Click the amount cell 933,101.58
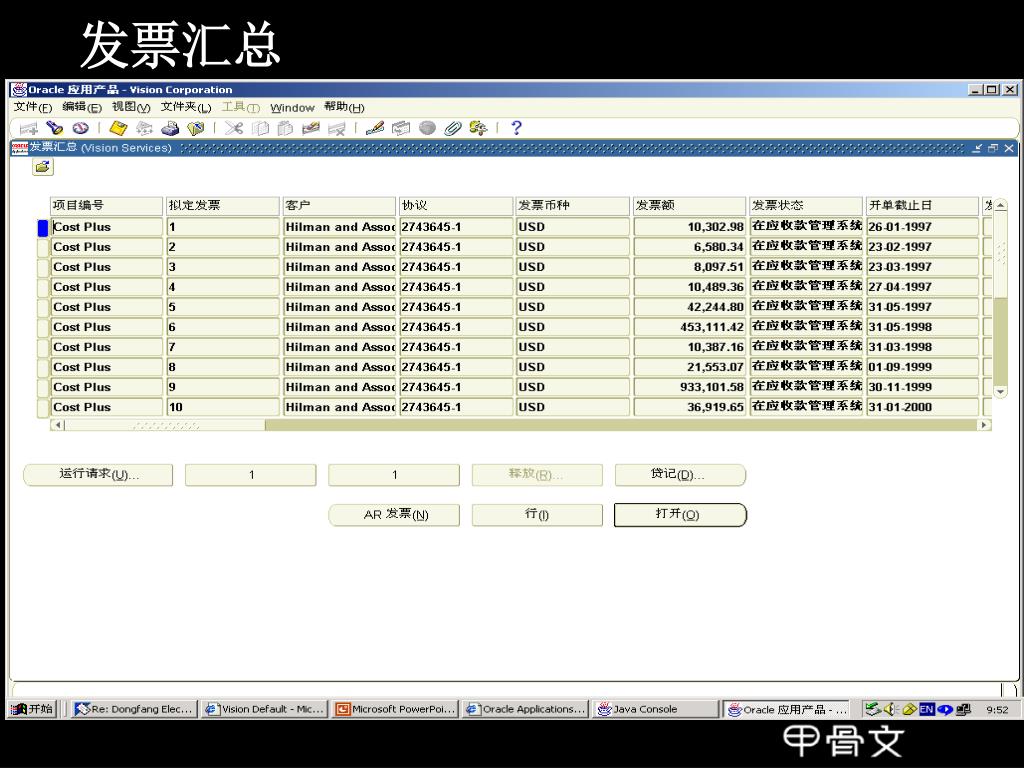 (690, 387)
